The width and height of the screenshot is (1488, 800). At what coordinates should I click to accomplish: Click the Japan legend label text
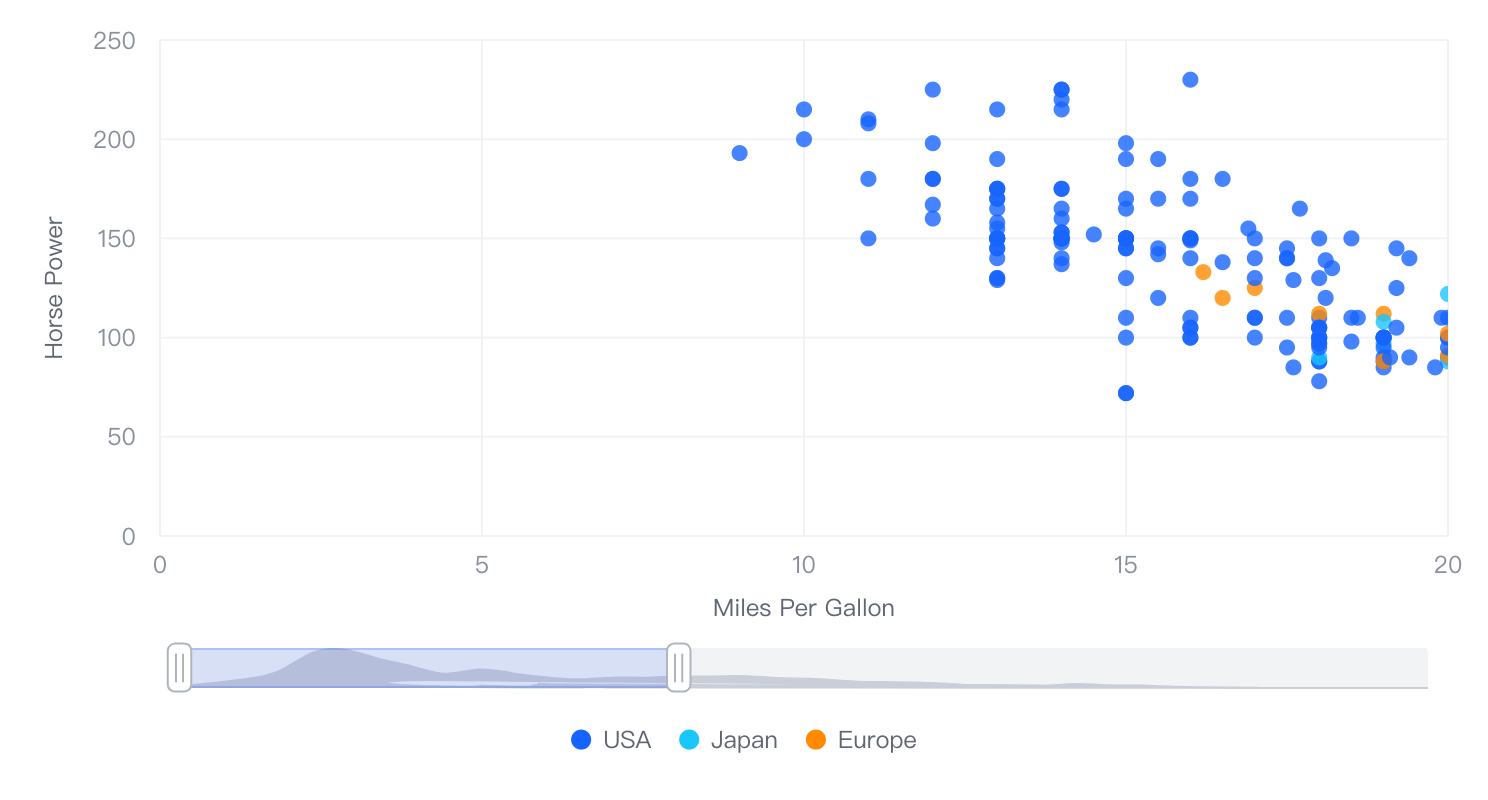pyautogui.click(x=744, y=740)
